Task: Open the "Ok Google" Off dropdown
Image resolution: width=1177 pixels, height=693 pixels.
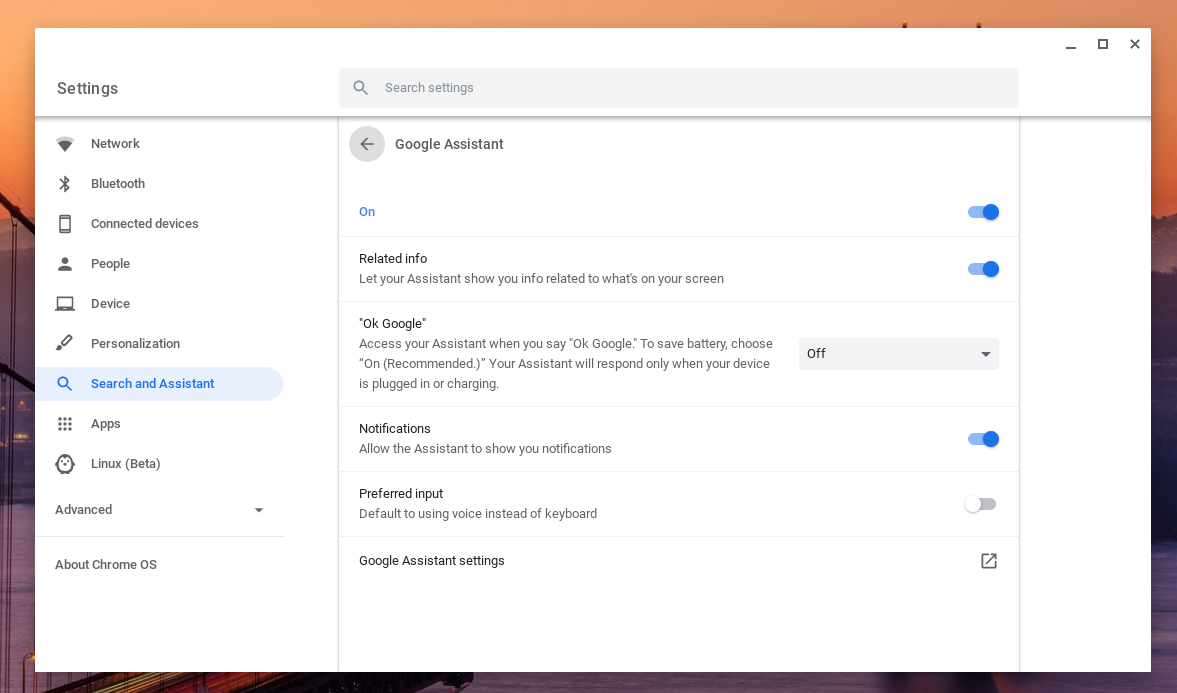Action: point(898,354)
